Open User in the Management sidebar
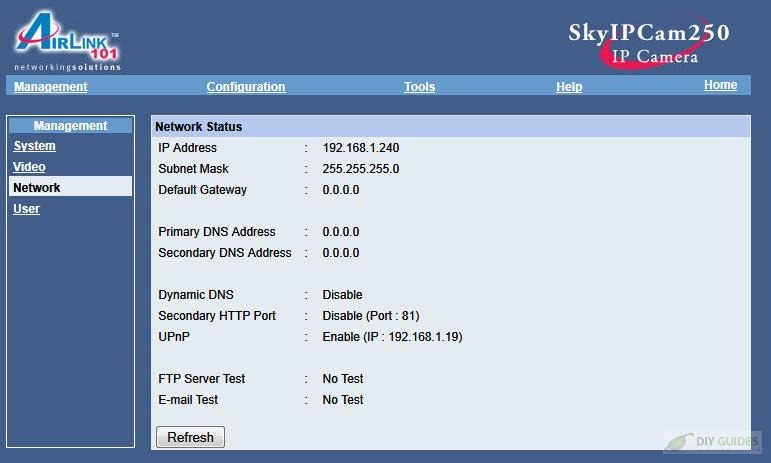This screenshot has height=463, width=771. tap(27, 209)
